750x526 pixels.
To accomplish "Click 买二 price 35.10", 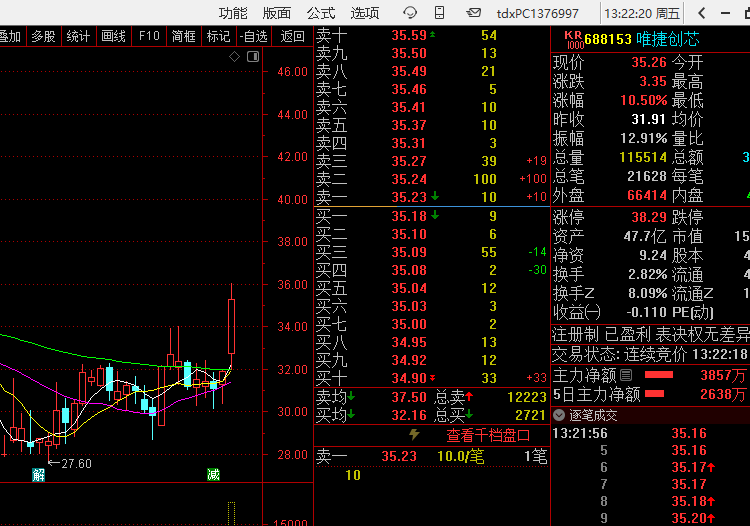I will pyautogui.click(x=409, y=234).
